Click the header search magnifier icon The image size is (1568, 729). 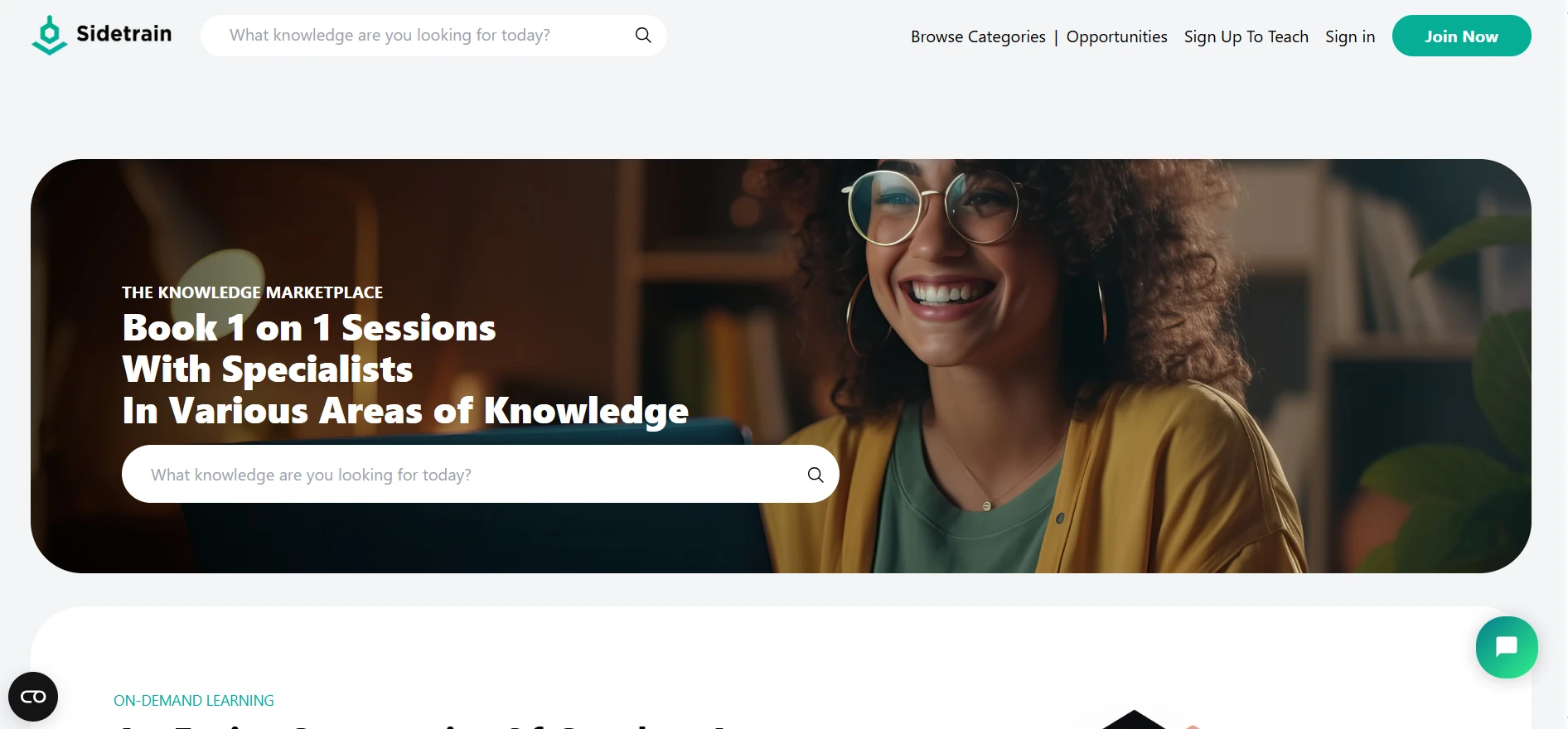coord(643,35)
